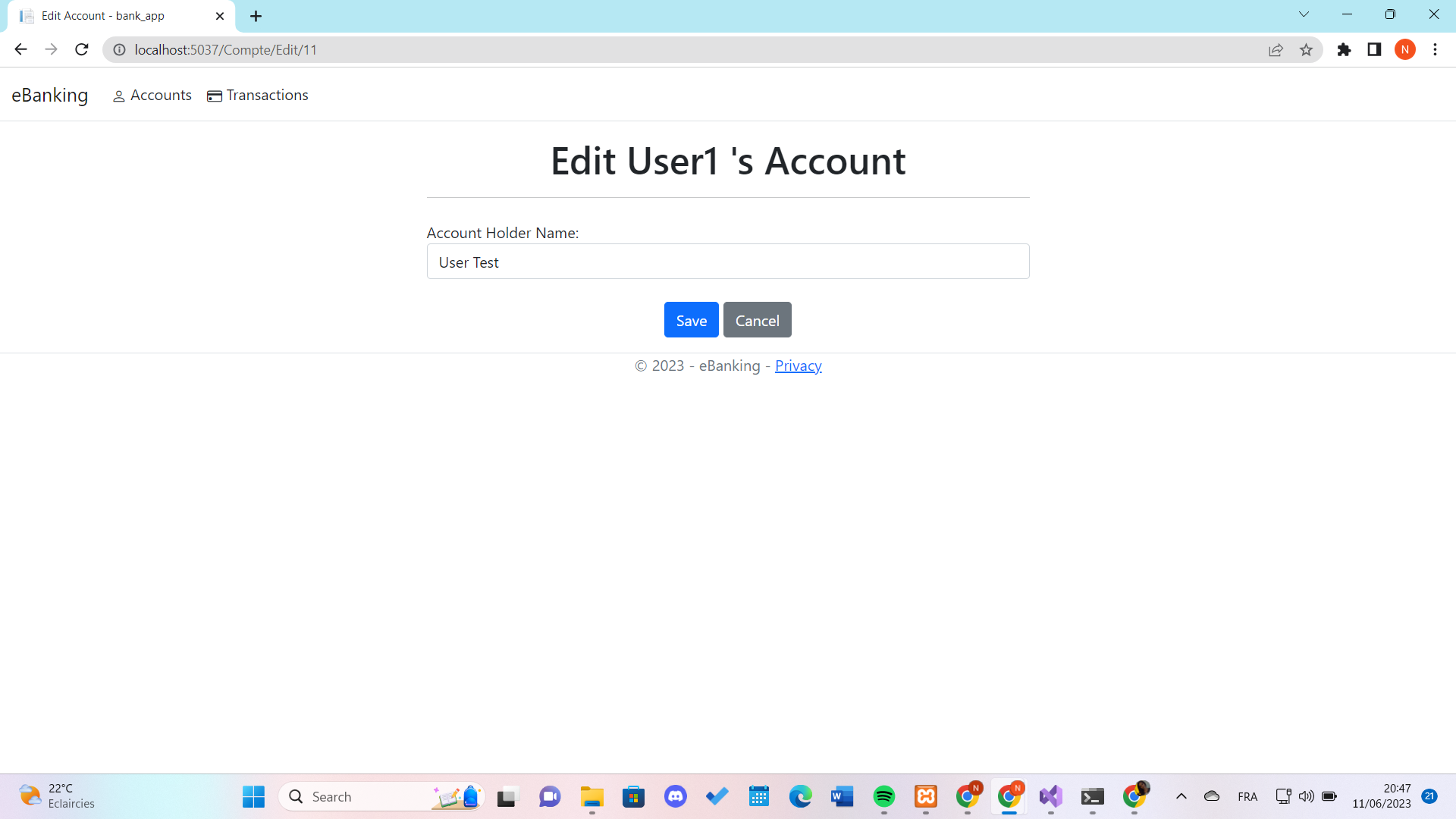Open the Transactions nav item
The height and width of the screenshot is (819, 1456).
pyautogui.click(x=258, y=96)
